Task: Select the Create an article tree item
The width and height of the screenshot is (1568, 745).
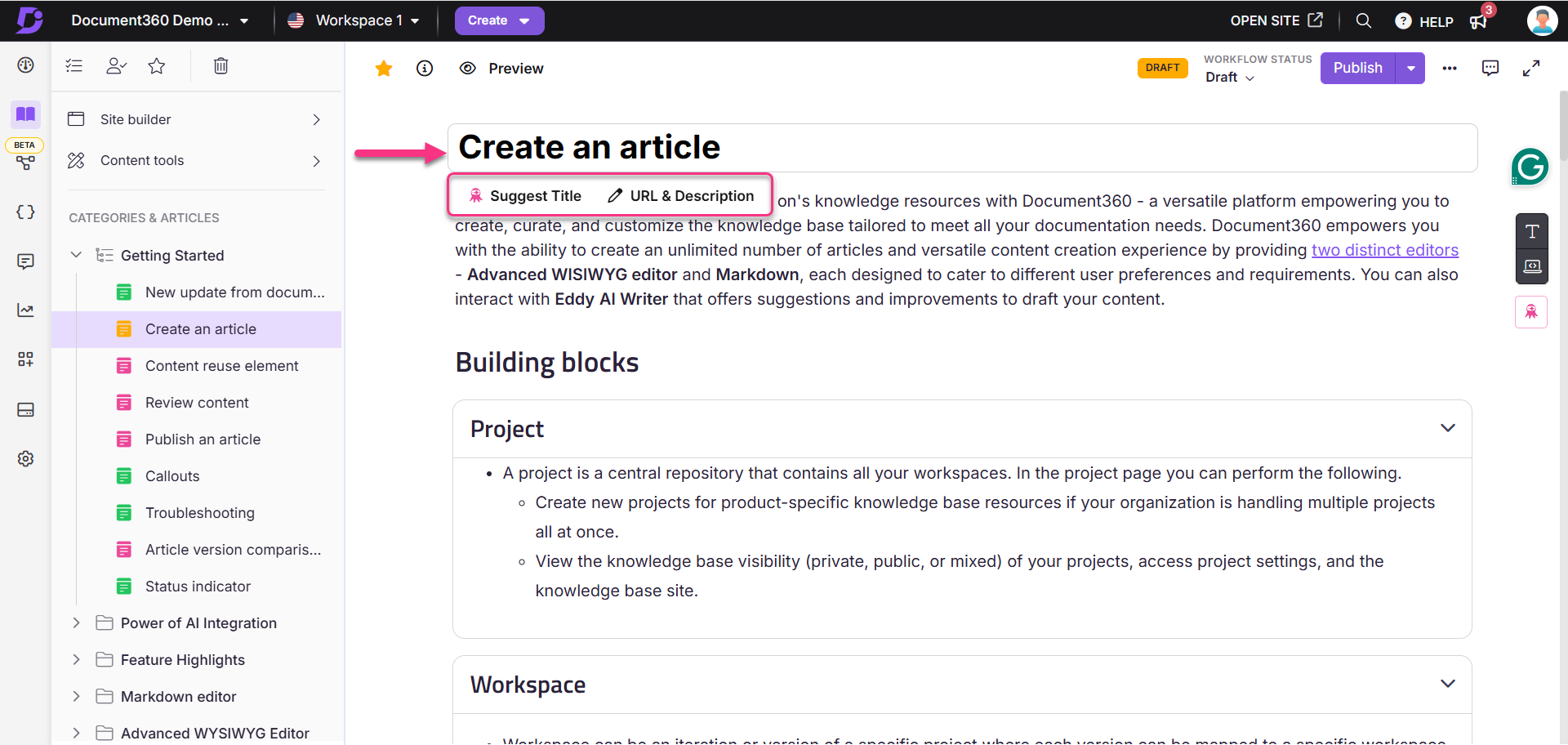Action: (197, 329)
